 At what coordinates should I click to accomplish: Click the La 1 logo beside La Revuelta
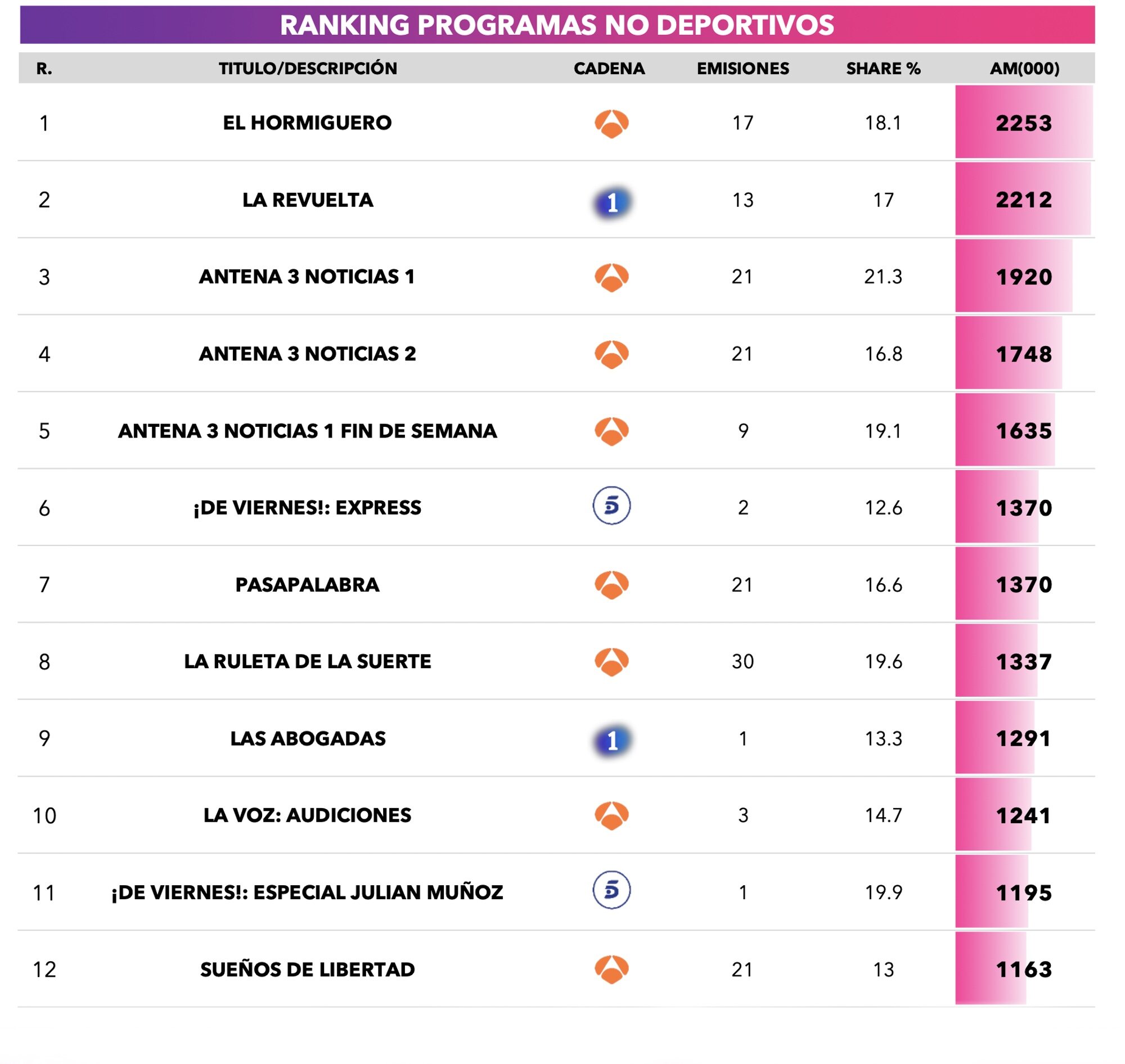coord(611,201)
